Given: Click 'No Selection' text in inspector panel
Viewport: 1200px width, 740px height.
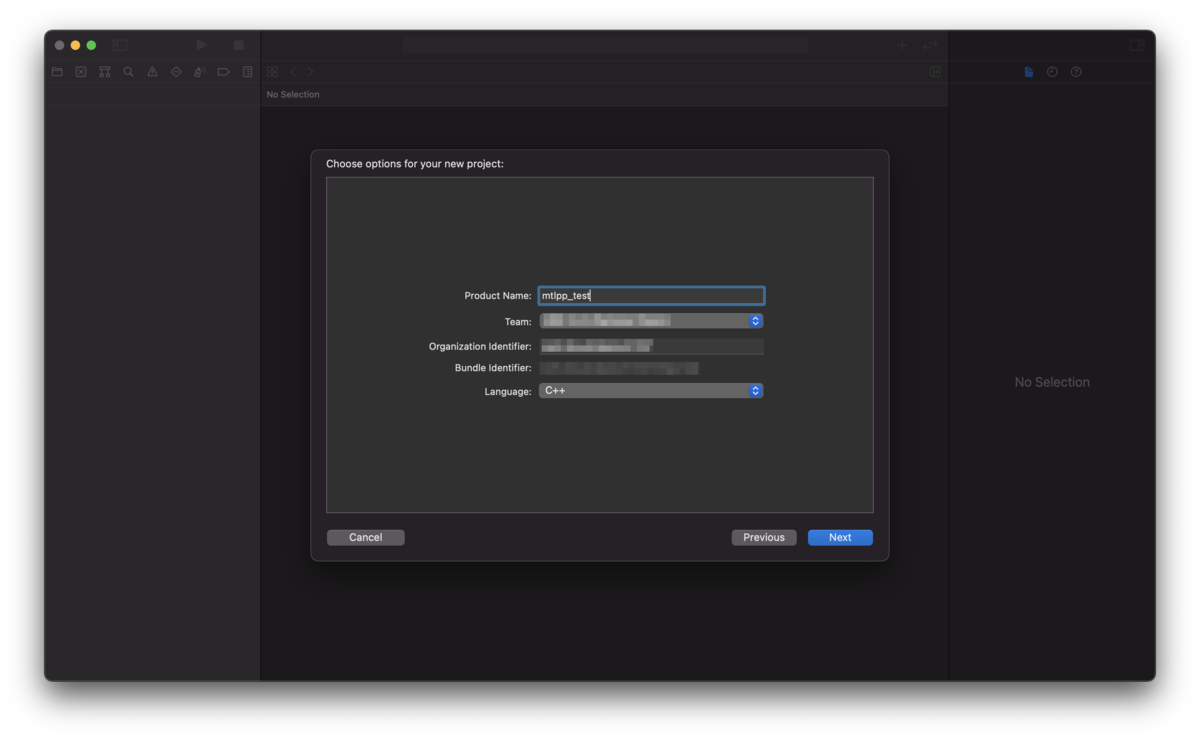Looking at the screenshot, I should 1052,382.
